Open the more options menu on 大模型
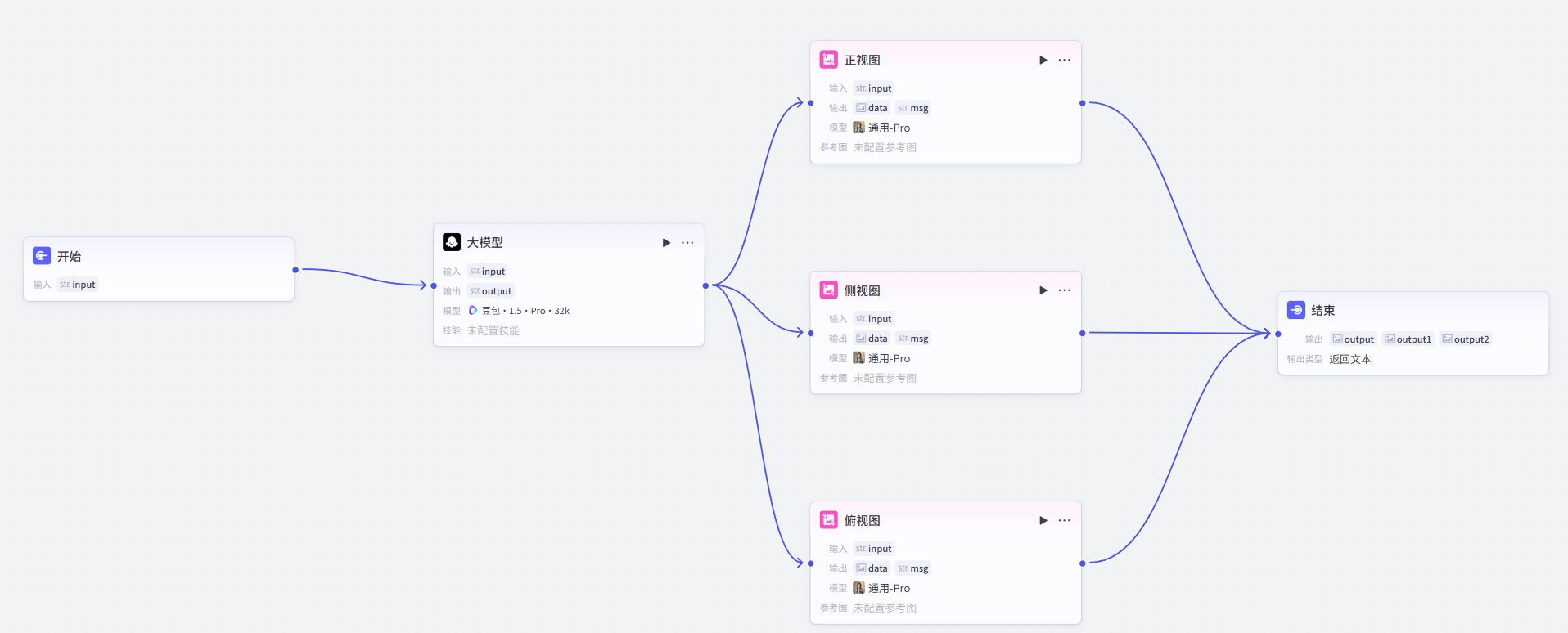This screenshot has height=633, width=1568. click(687, 243)
